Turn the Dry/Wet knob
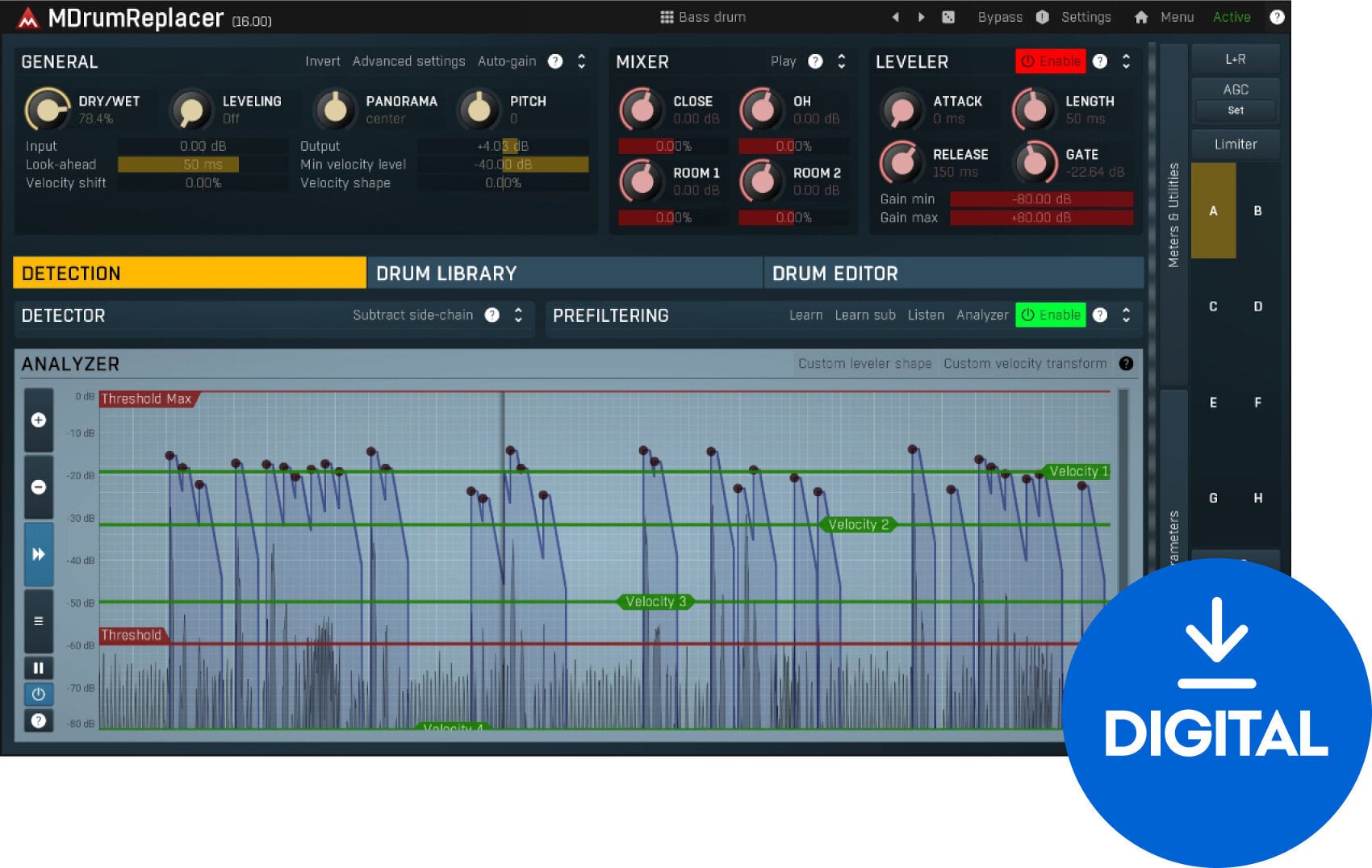This screenshot has width=1372, height=868. click(48, 109)
